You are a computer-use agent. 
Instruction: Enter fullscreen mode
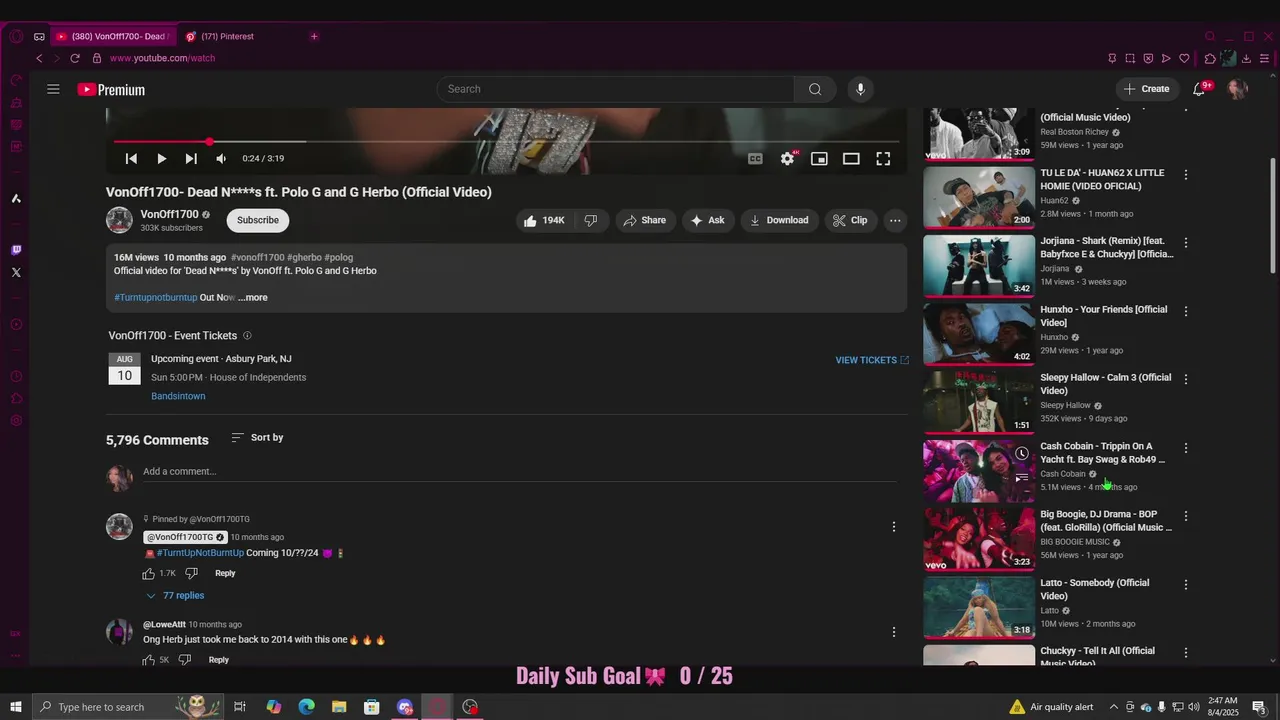tap(883, 159)
